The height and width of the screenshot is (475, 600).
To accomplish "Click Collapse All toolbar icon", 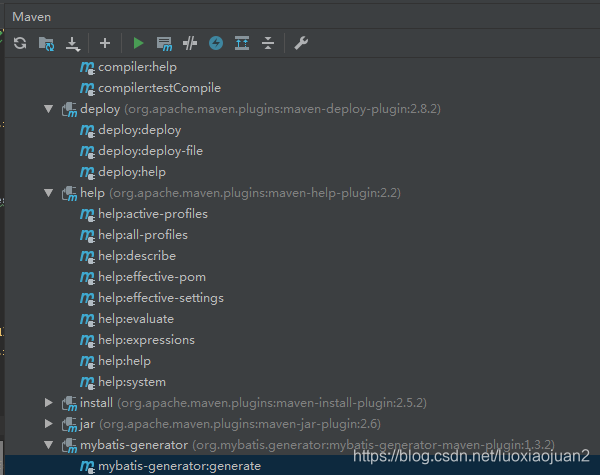I will click(268, 43).
